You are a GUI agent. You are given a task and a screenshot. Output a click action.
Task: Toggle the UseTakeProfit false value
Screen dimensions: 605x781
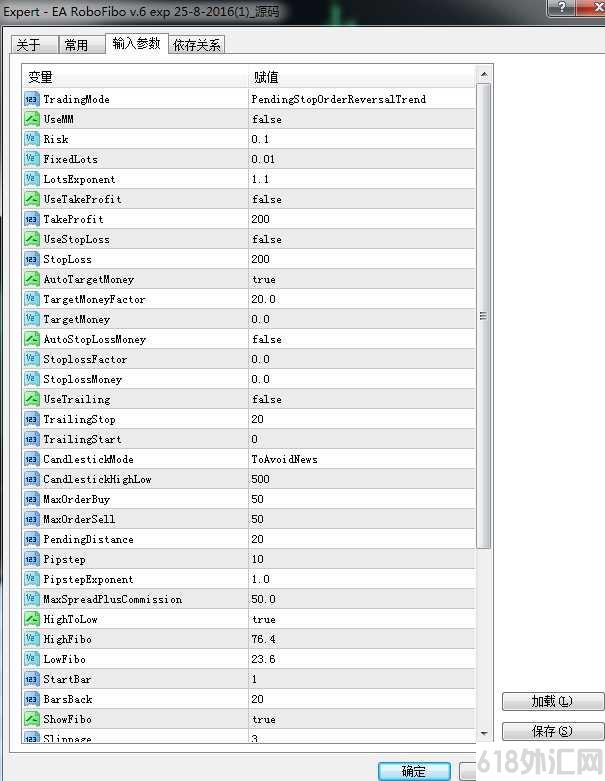(267, 199)
